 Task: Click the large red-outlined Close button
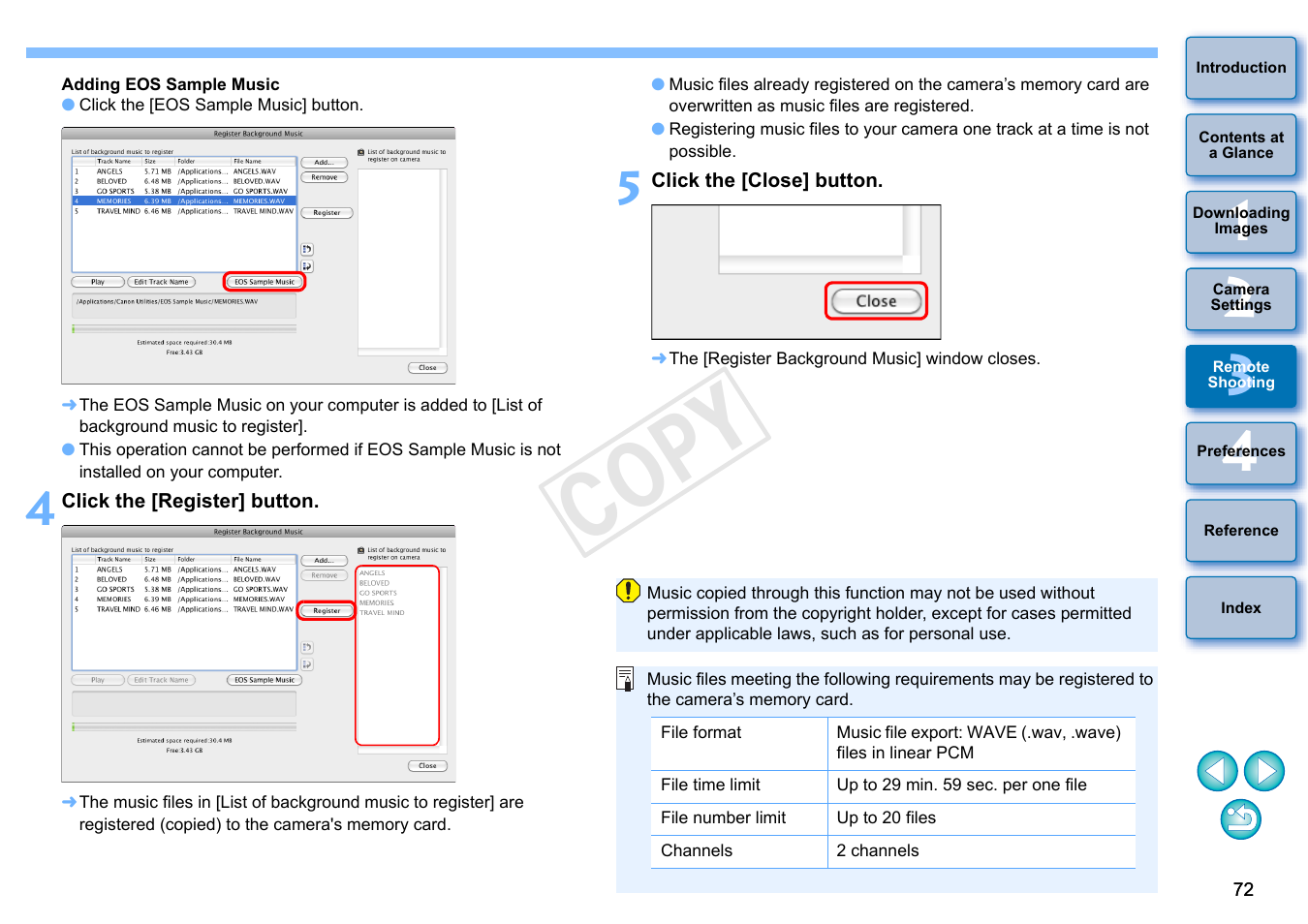876,301
